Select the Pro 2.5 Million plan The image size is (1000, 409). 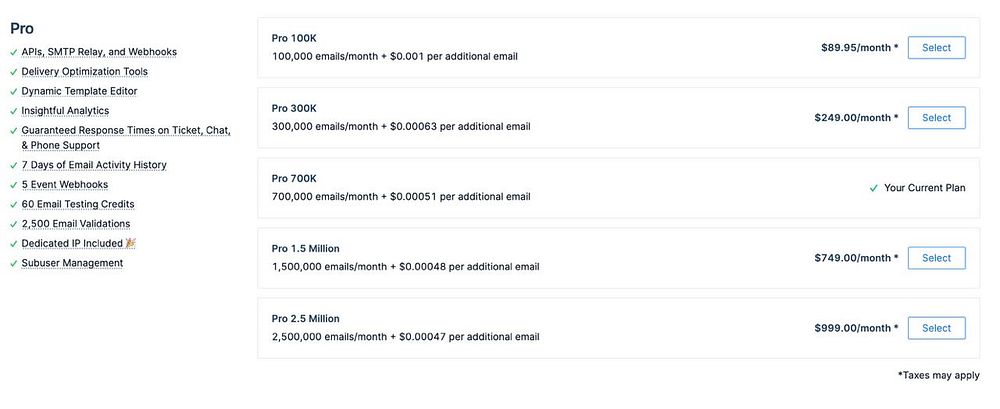click(936, 327)
